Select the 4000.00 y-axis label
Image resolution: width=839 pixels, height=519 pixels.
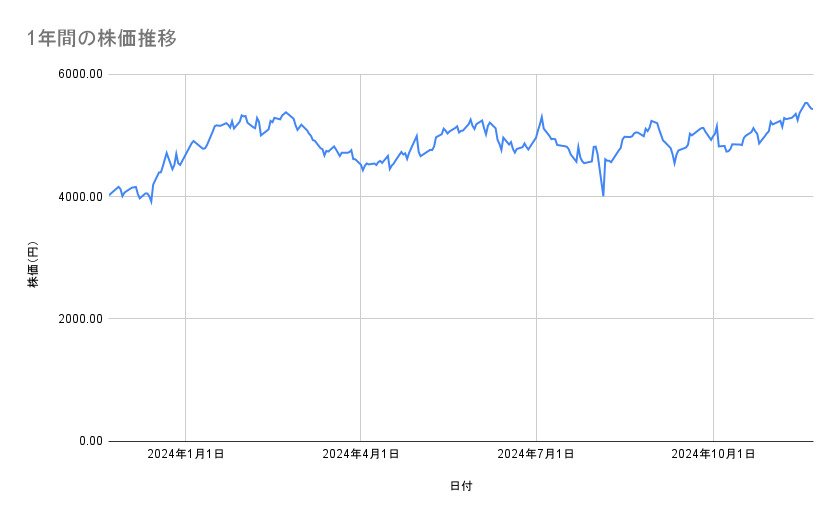tap(79, 197)
